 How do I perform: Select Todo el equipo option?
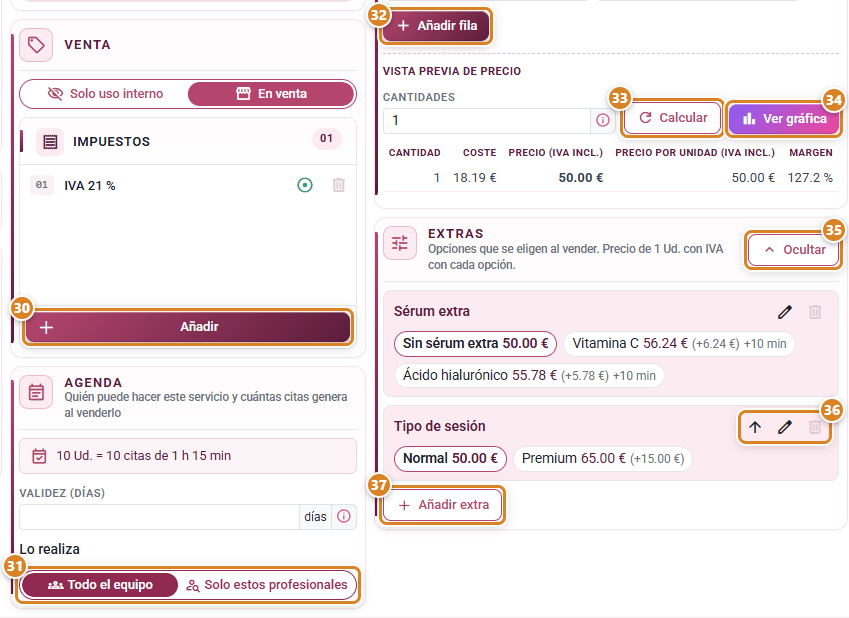pos(100,585)
